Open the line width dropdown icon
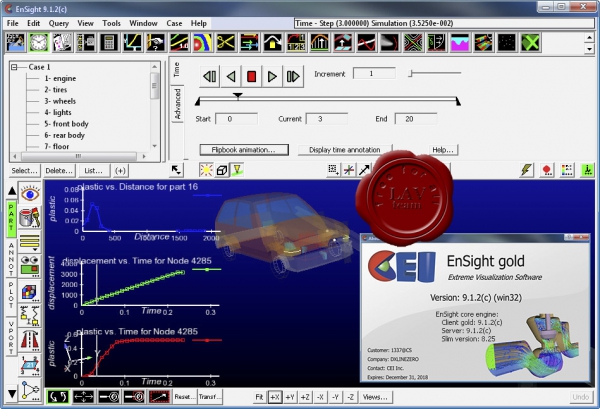Screen dimensions: 600x409 (30, 241)
